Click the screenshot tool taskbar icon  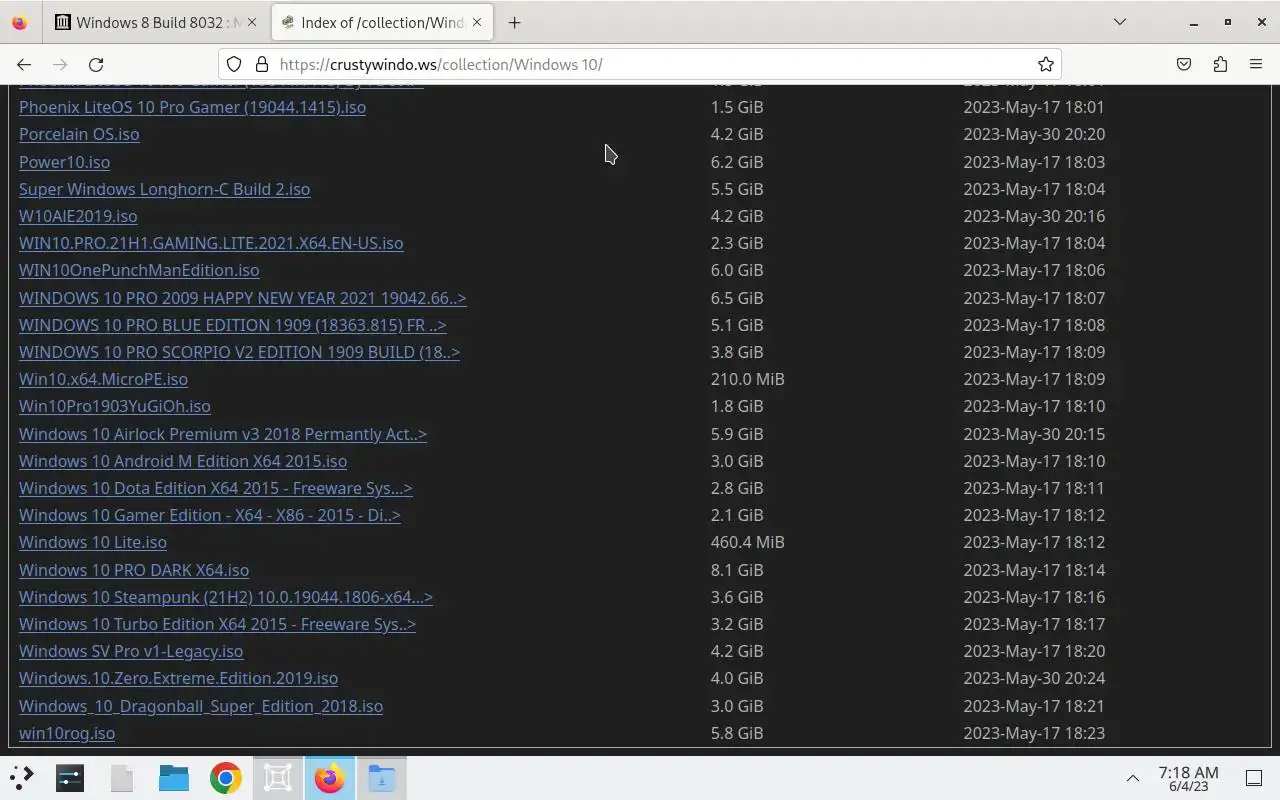tap(278, 777)
